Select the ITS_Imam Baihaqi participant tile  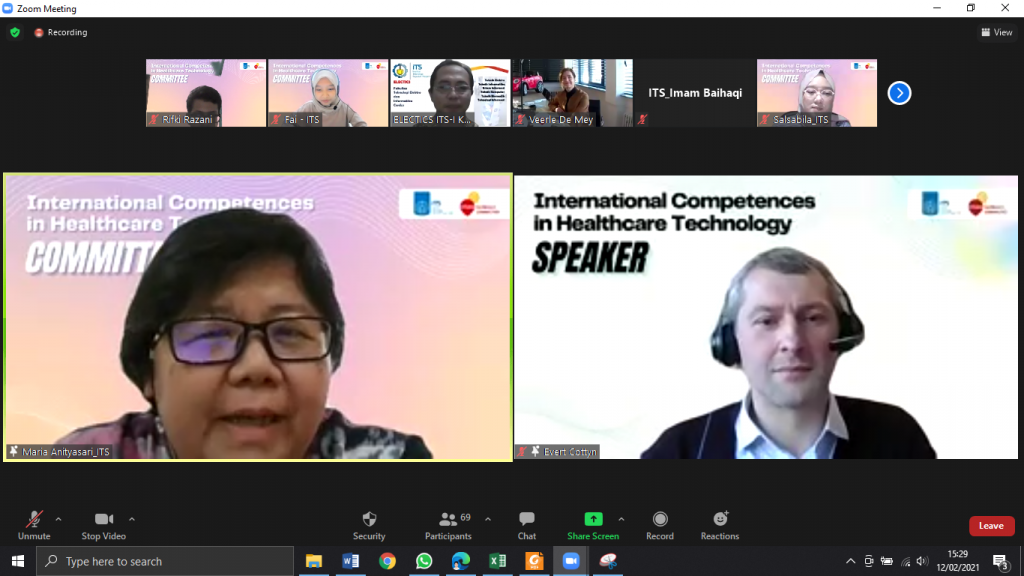point(694,93)
